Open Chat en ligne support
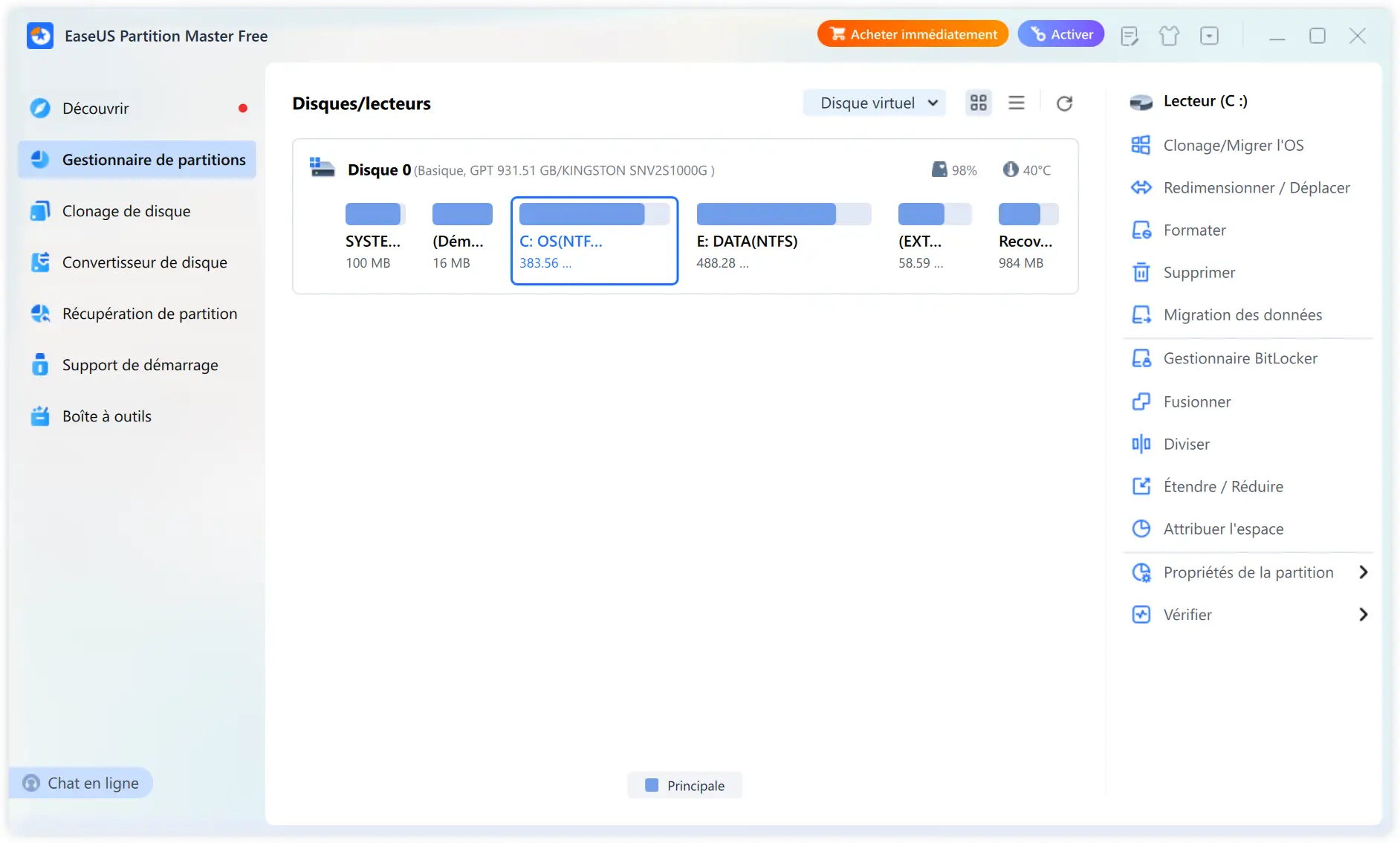Screen dimensions: 1400x843 tap(81, 783)
